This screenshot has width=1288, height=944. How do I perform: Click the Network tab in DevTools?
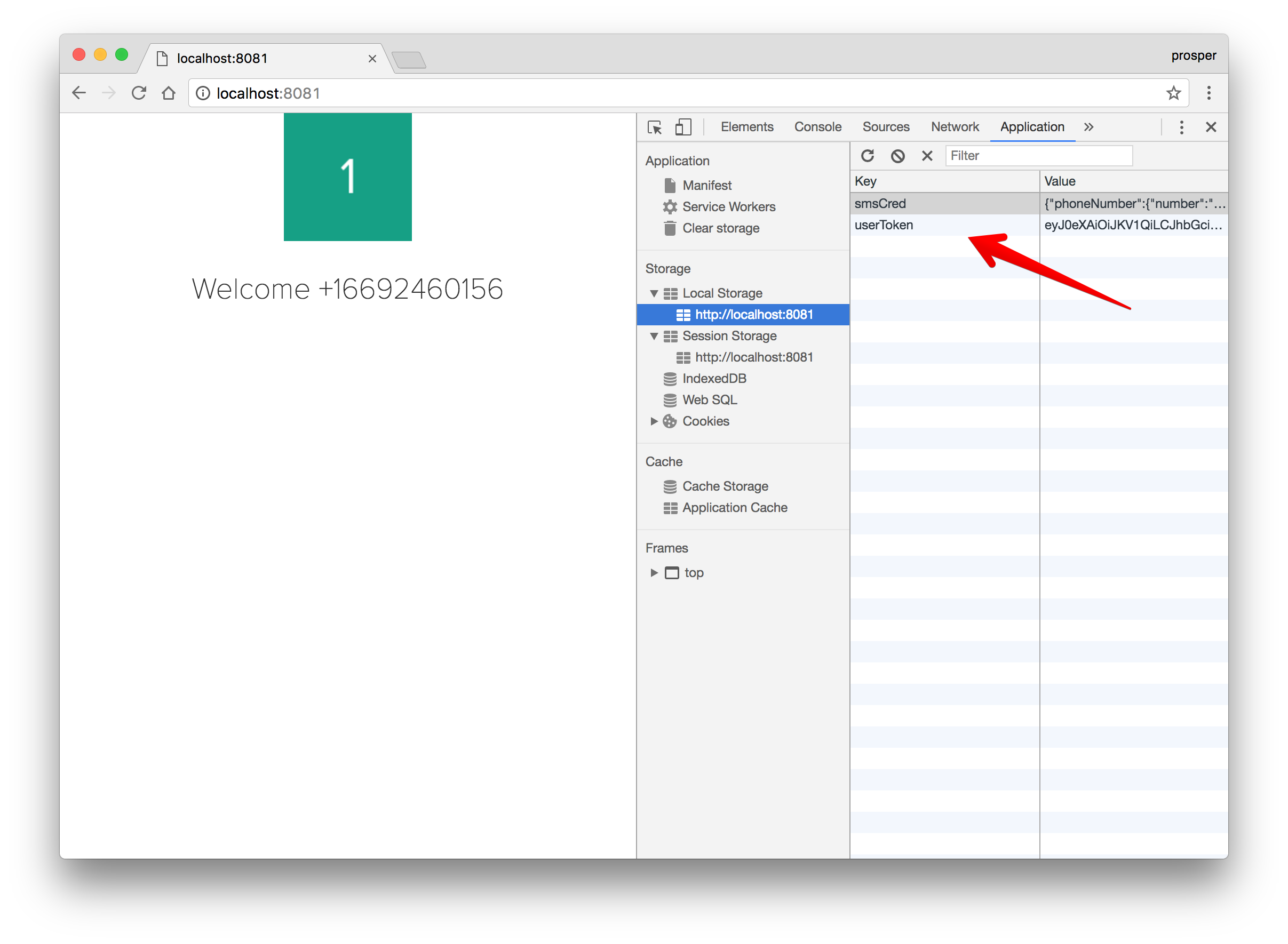[x=954, y=126]
